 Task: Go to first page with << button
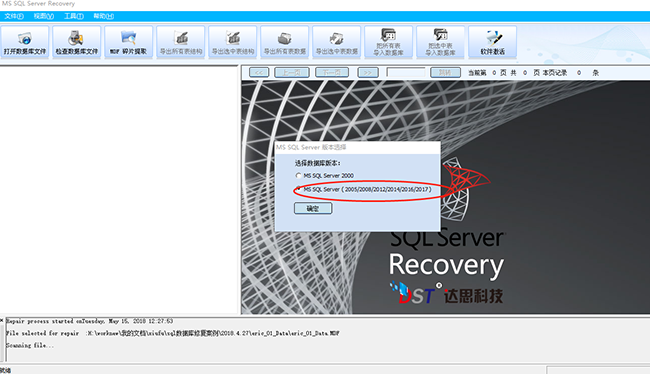pyautogui.click(x=259, y=73)
